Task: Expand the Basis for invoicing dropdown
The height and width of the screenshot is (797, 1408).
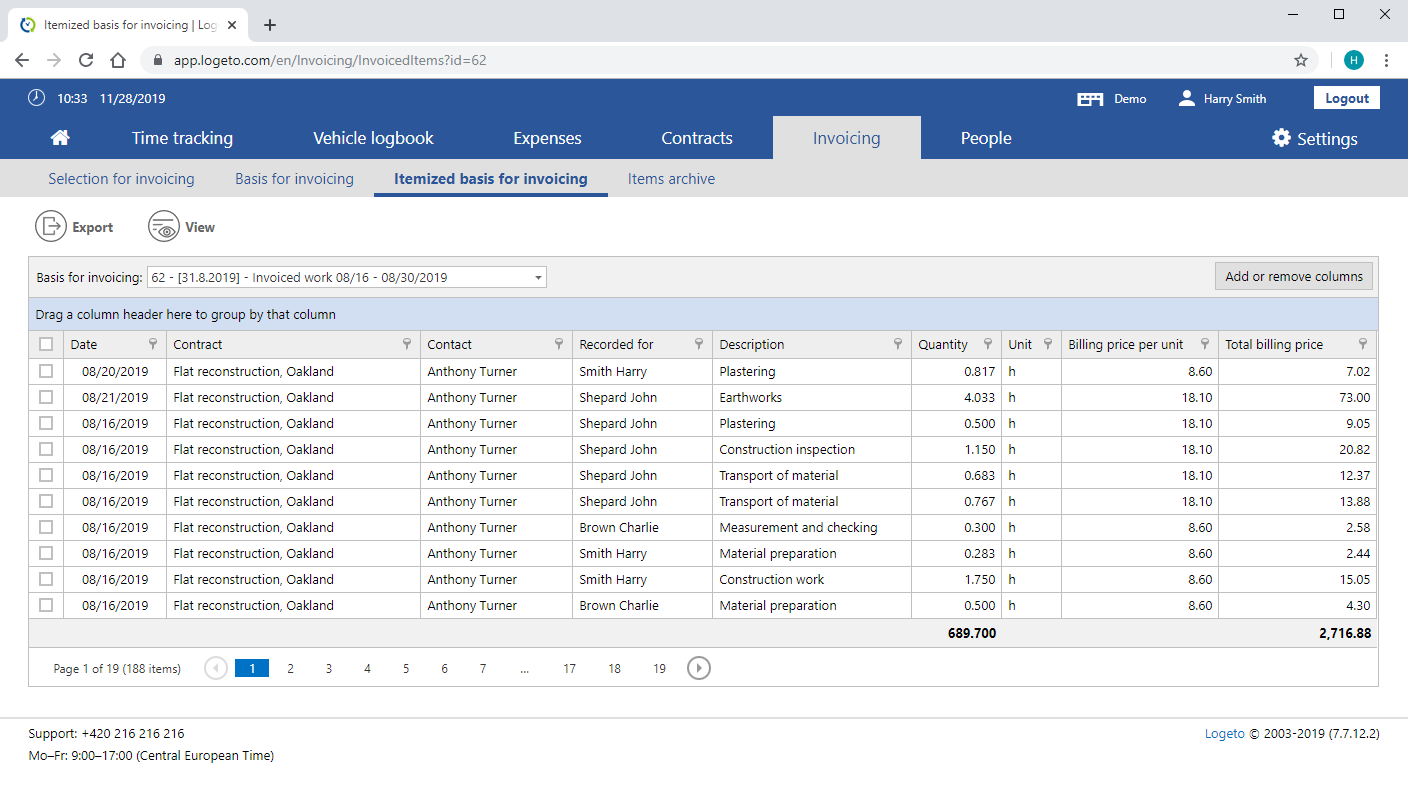Action: [538, 277]
